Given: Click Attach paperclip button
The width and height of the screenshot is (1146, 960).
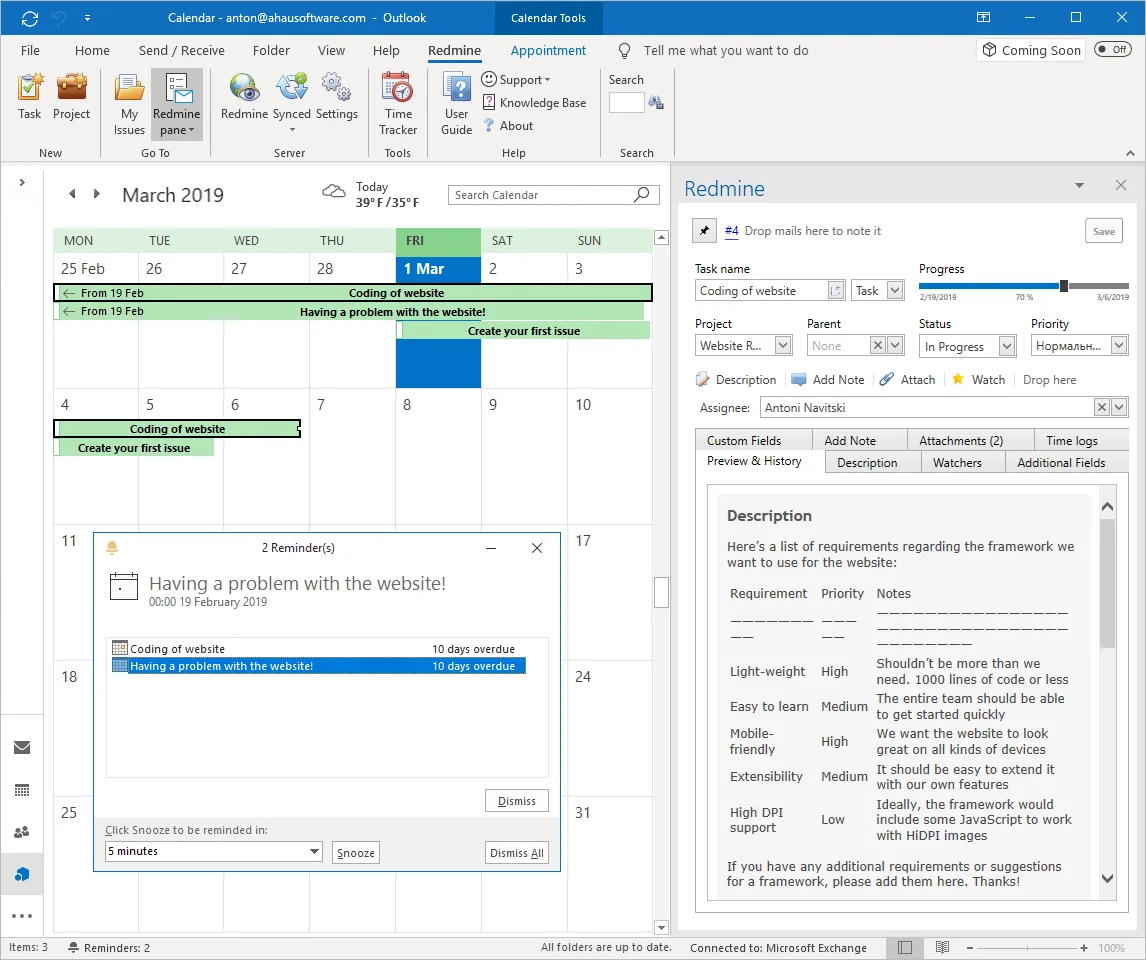Looking at the screenshot, I should pyautogui.click(x=907, y=380).
